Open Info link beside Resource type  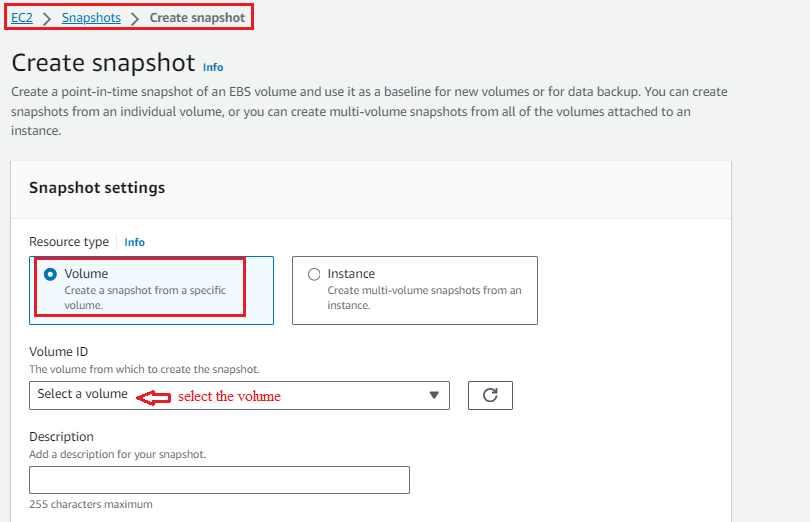coord(134,242)
